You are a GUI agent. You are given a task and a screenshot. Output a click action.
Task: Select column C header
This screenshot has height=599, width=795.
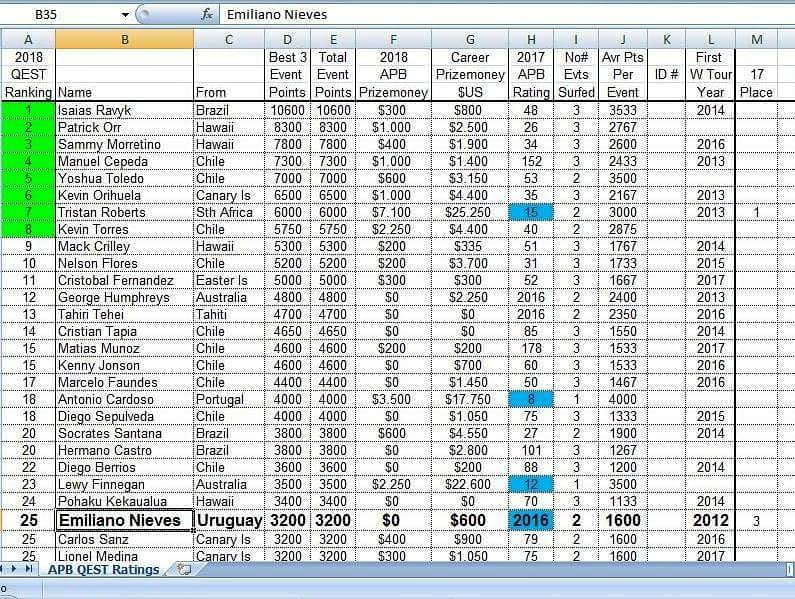click(229, 40)
